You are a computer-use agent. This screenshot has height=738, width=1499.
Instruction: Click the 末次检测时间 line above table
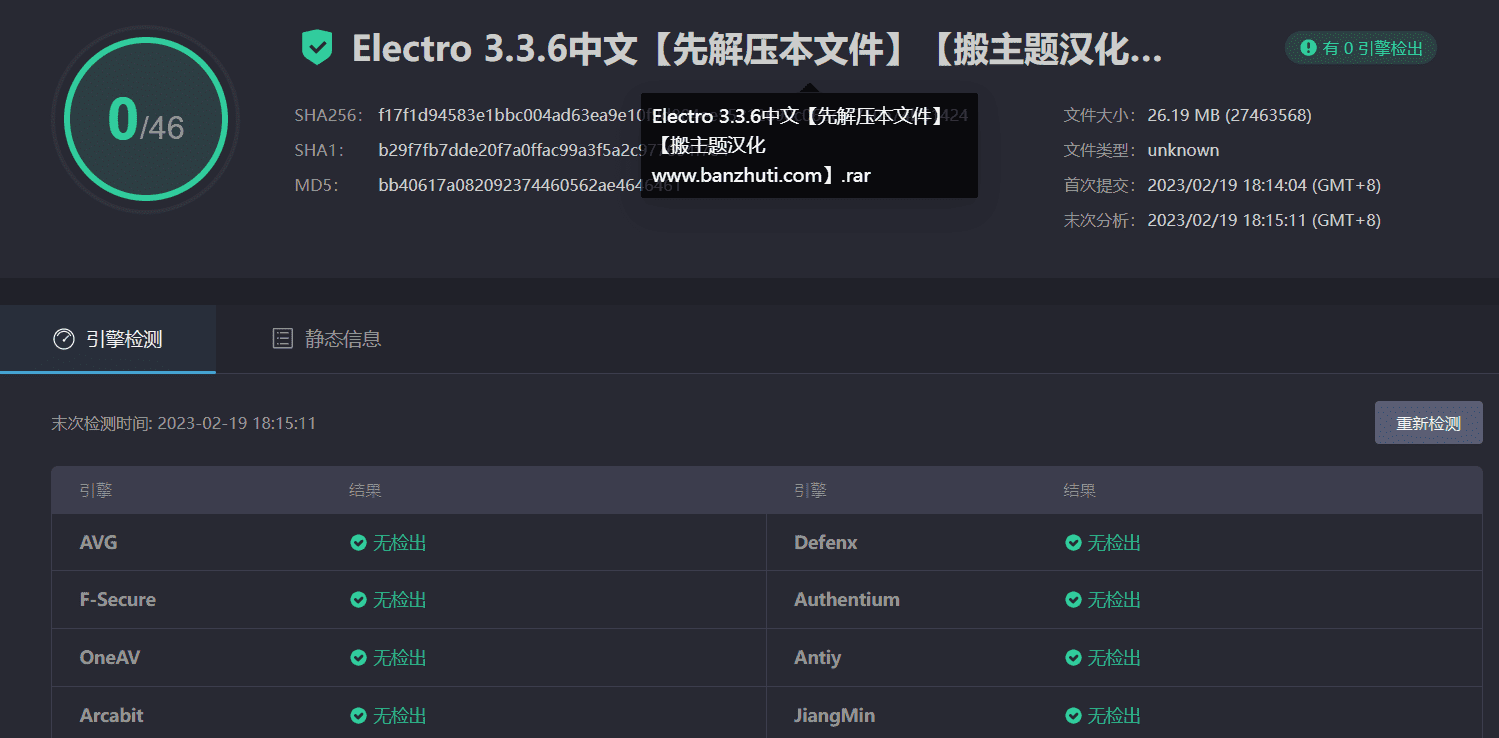tap(184, 423)
